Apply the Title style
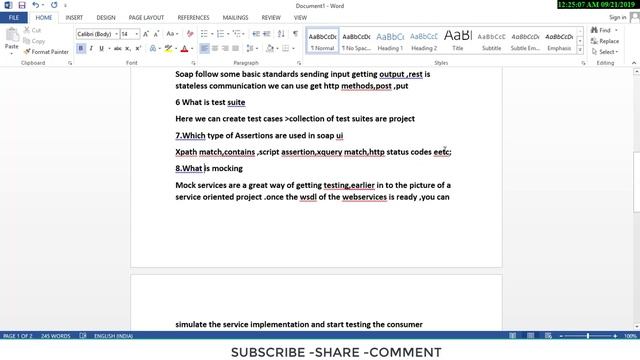The image size is (640, 360). [458, 41]
